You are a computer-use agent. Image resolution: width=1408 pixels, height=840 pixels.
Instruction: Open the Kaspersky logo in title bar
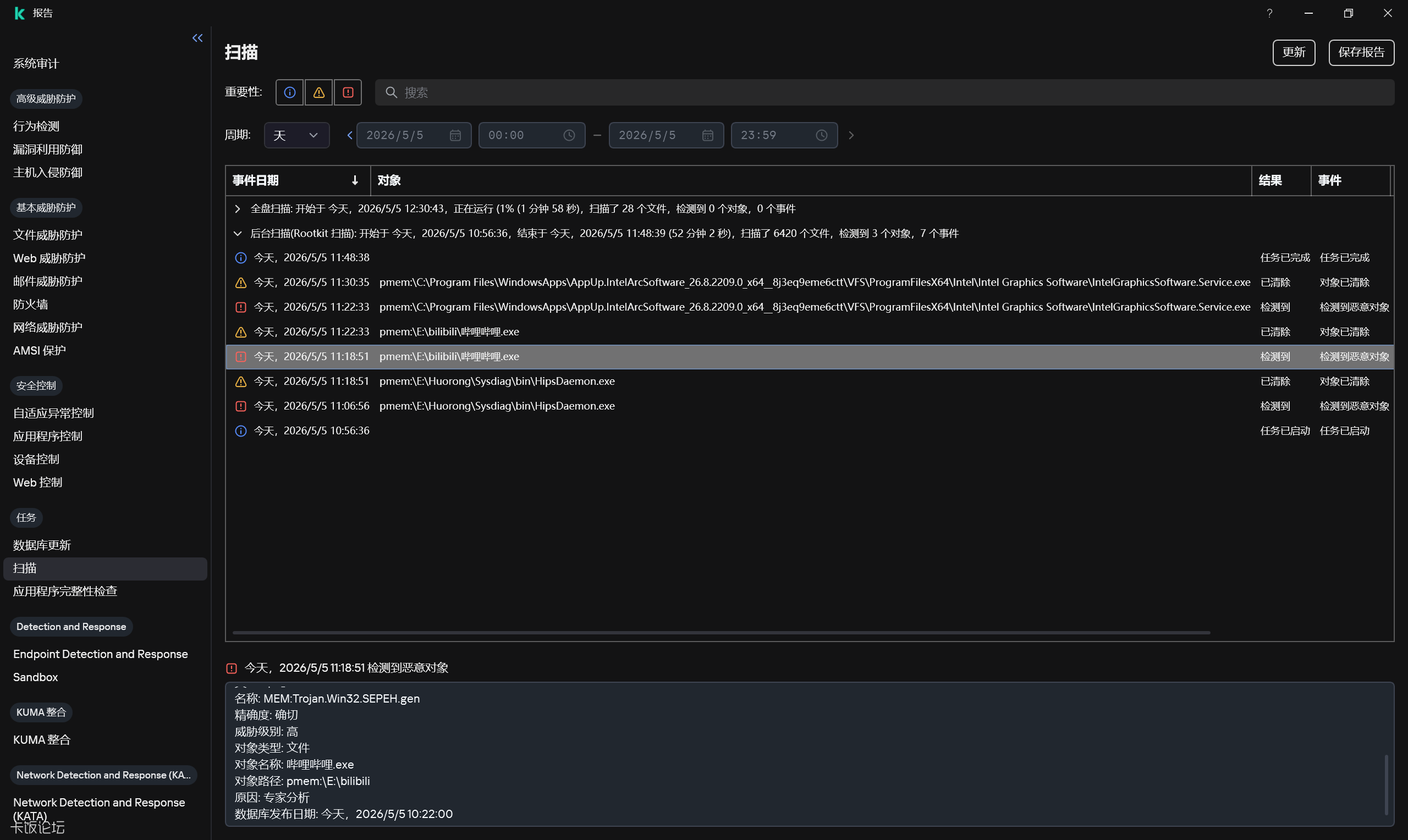click(19, 13)
